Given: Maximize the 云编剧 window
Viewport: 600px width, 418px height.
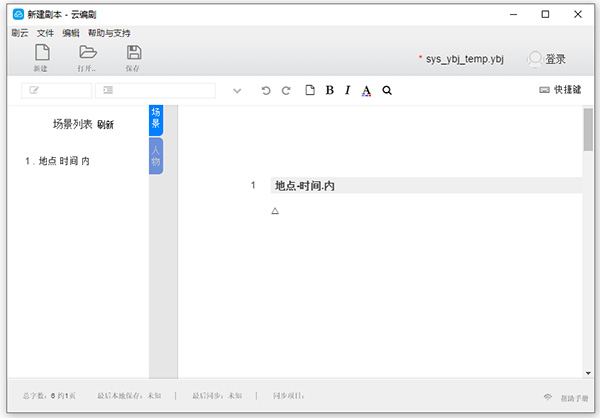Looking at the screenshot, I should click(545, 15).
